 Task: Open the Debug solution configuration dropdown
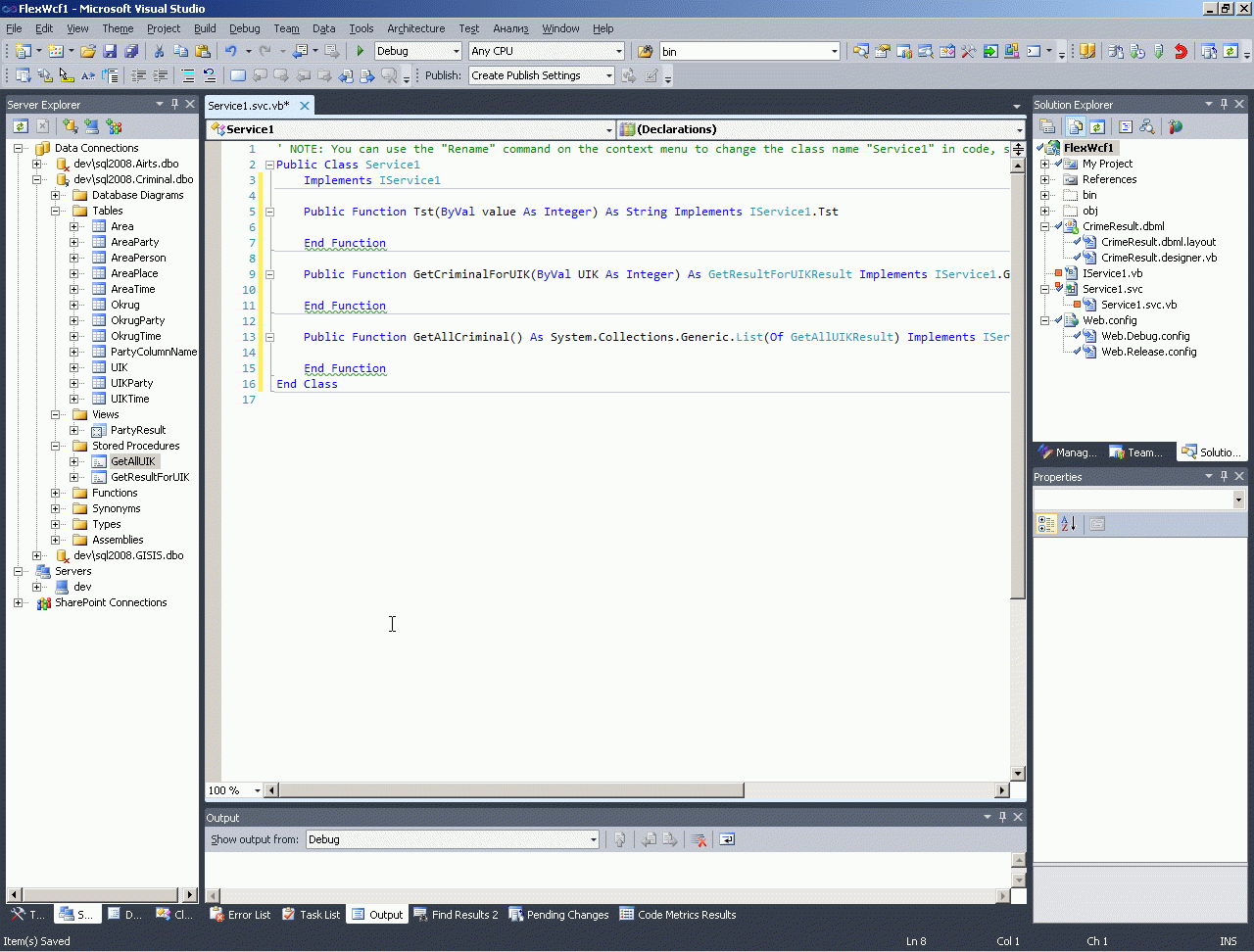(456, 51)
